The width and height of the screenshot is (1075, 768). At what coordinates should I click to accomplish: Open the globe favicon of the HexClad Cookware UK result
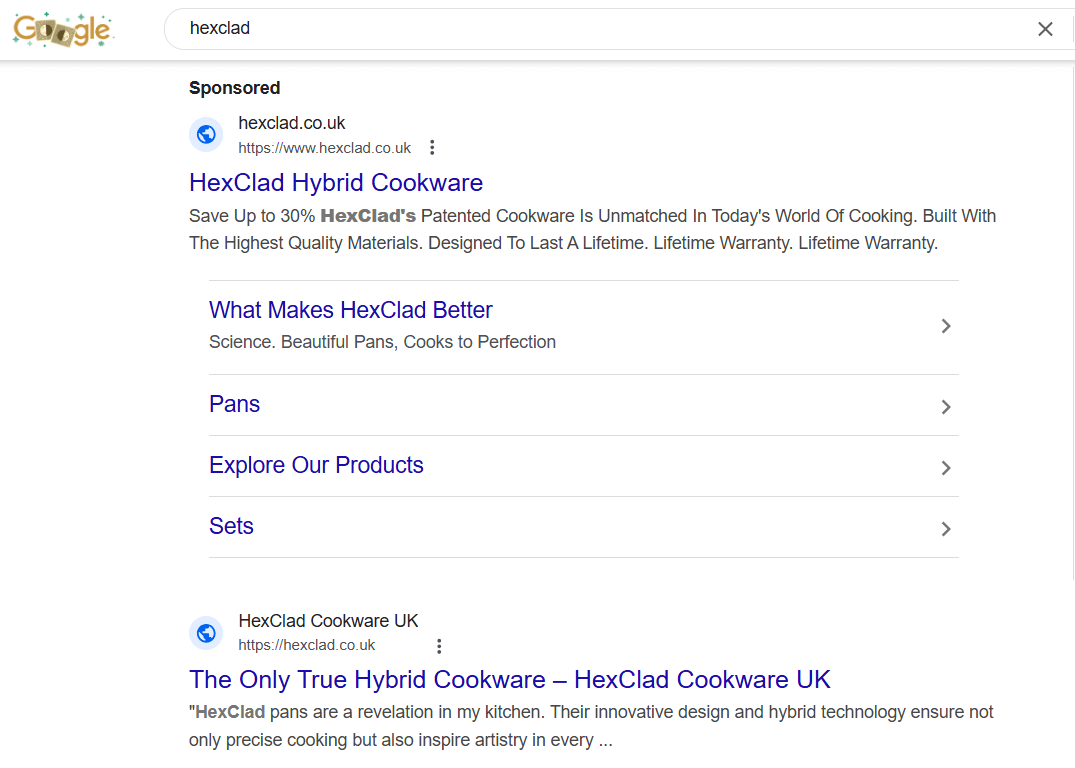[x=206, y=632]
